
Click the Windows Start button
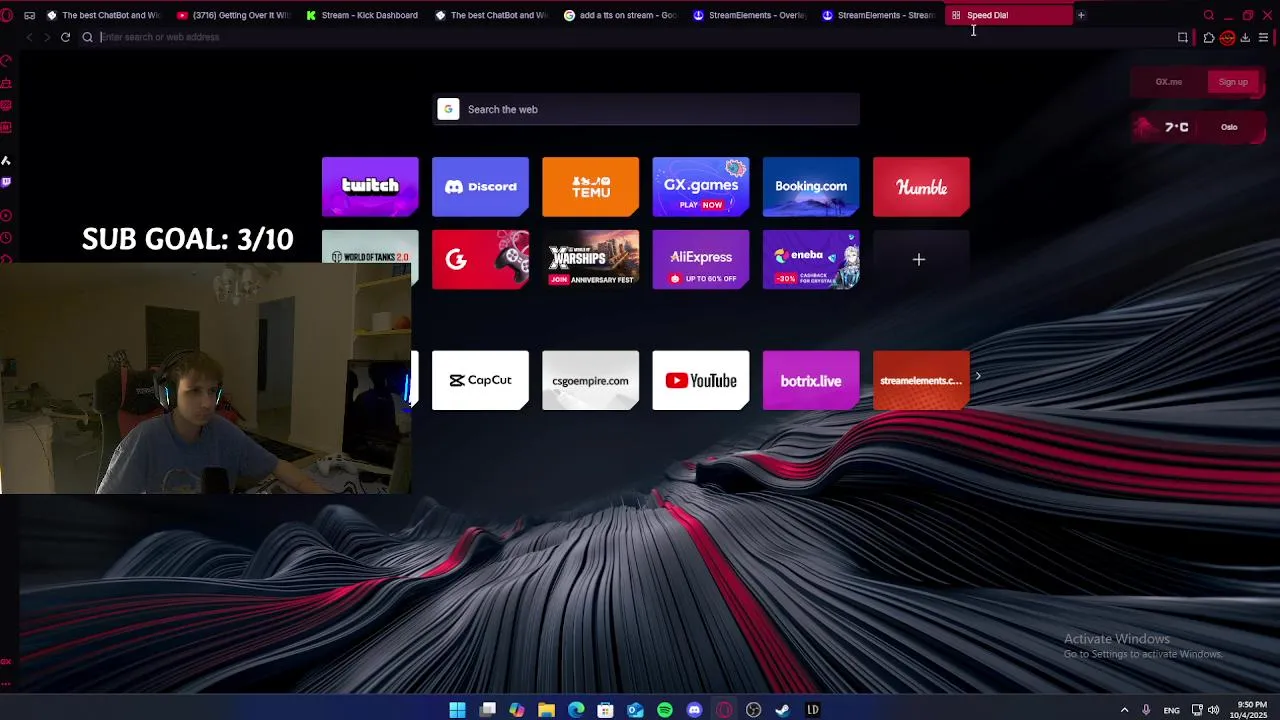(x=457, y=710)
